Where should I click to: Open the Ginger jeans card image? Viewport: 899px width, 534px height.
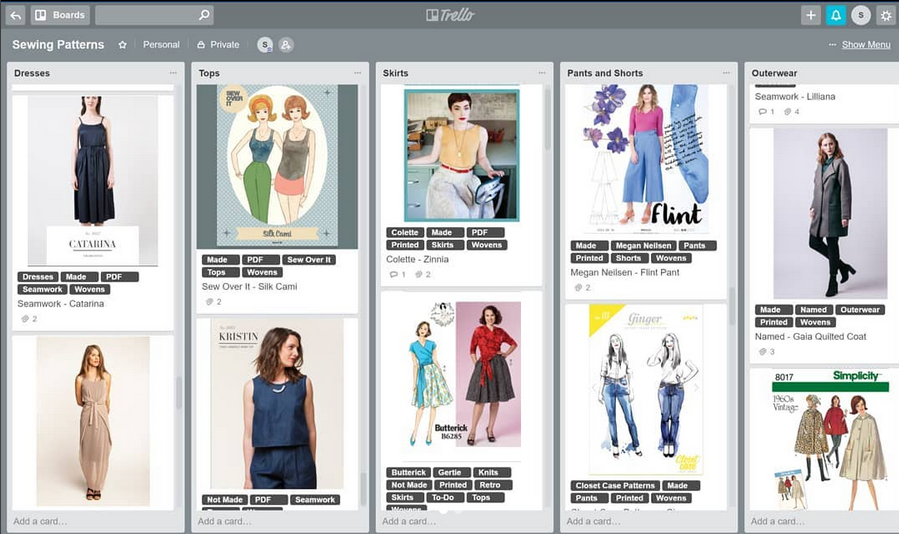coord(646,390)
